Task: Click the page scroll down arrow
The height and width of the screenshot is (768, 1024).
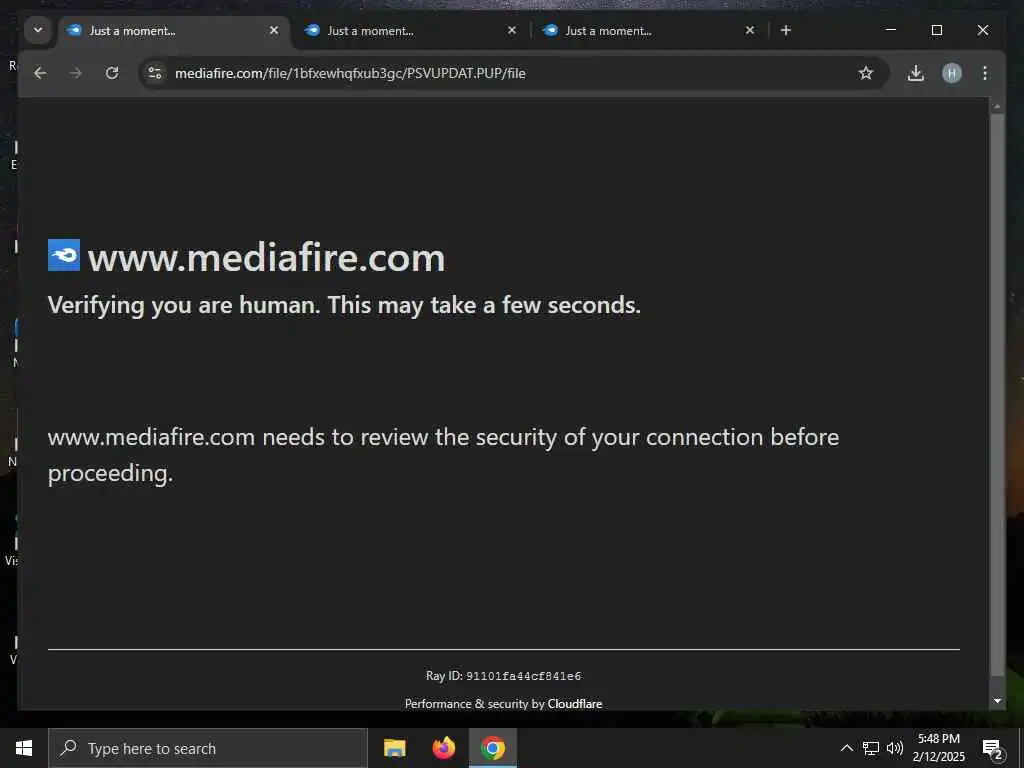Action: 997,701
